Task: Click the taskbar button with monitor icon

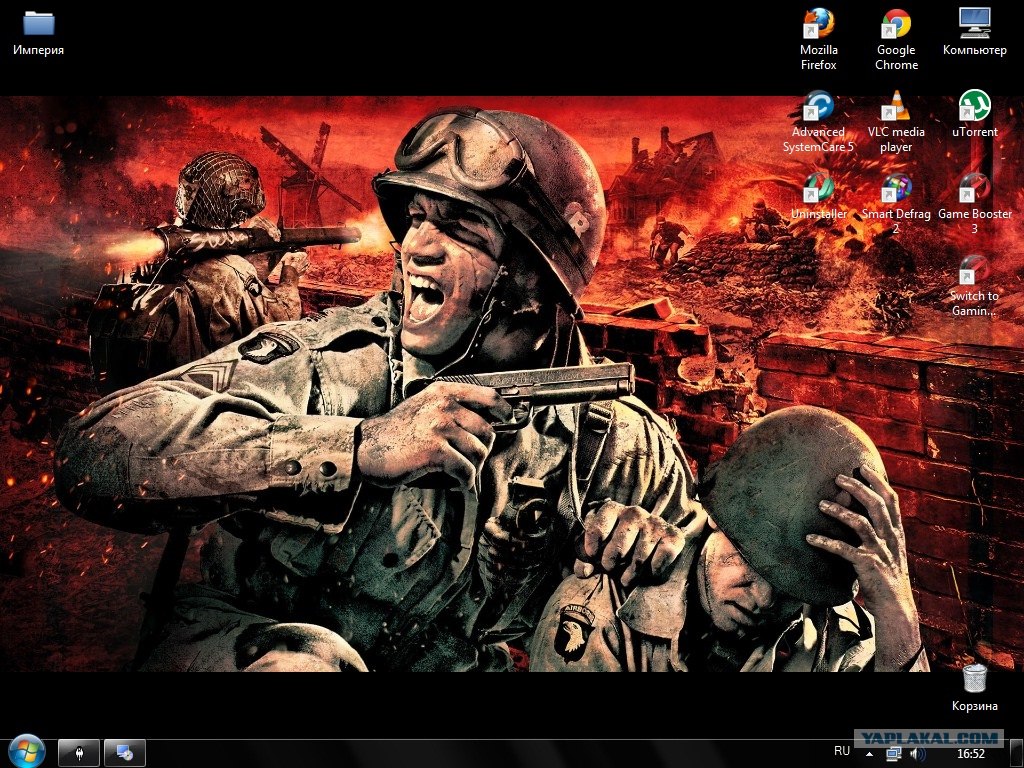Action: [125, 753]
